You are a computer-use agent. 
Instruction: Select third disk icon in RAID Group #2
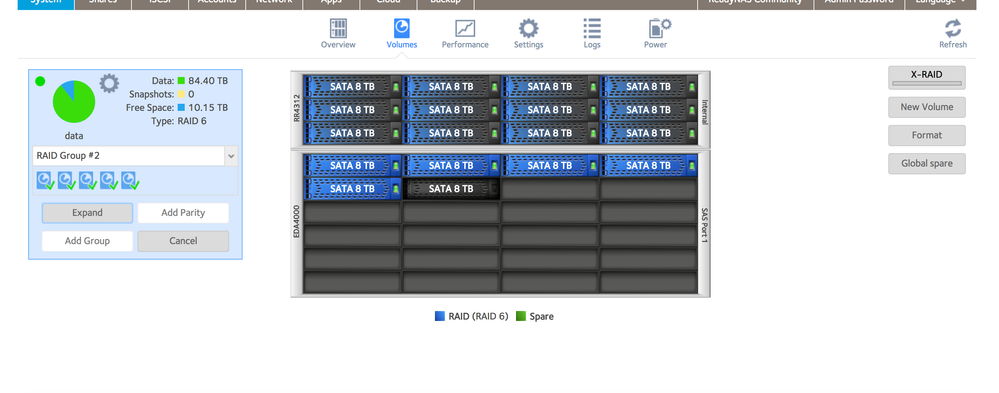tap(87, 181)
